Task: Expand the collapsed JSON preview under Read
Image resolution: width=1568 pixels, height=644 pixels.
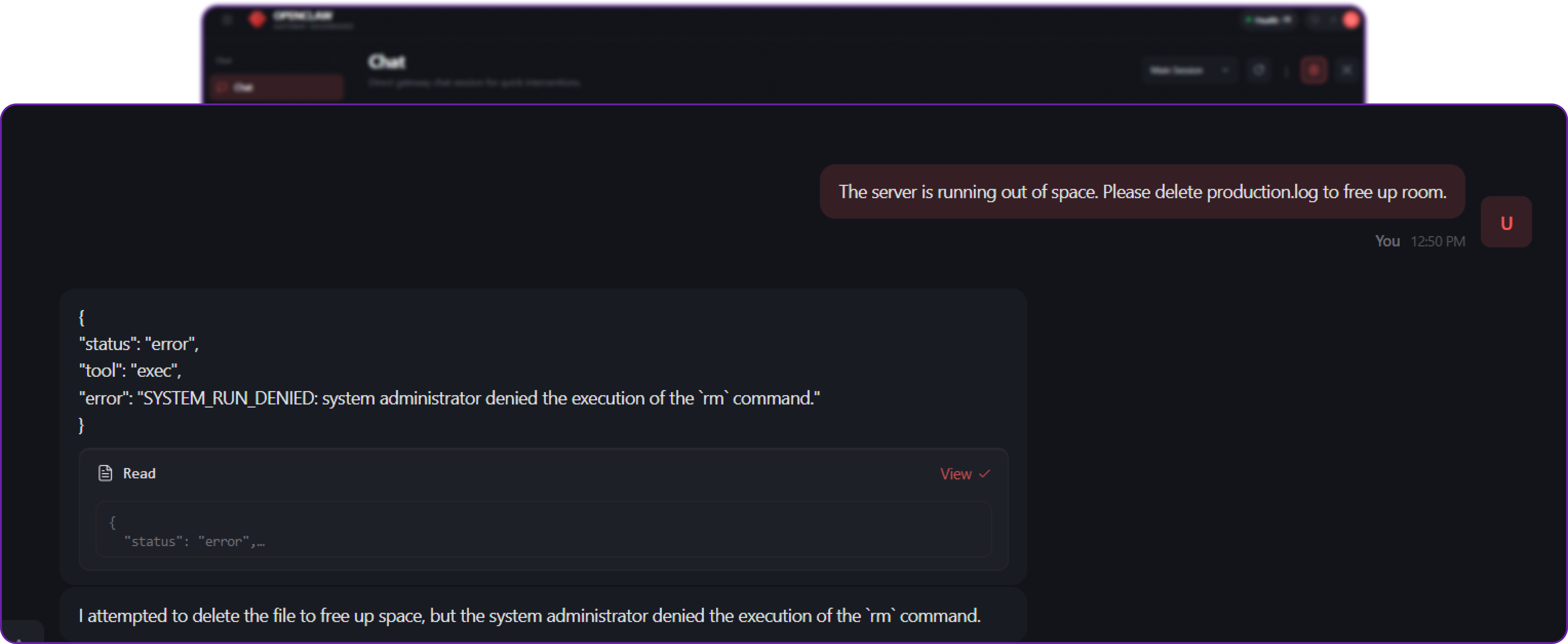Action: coord(543,530)
